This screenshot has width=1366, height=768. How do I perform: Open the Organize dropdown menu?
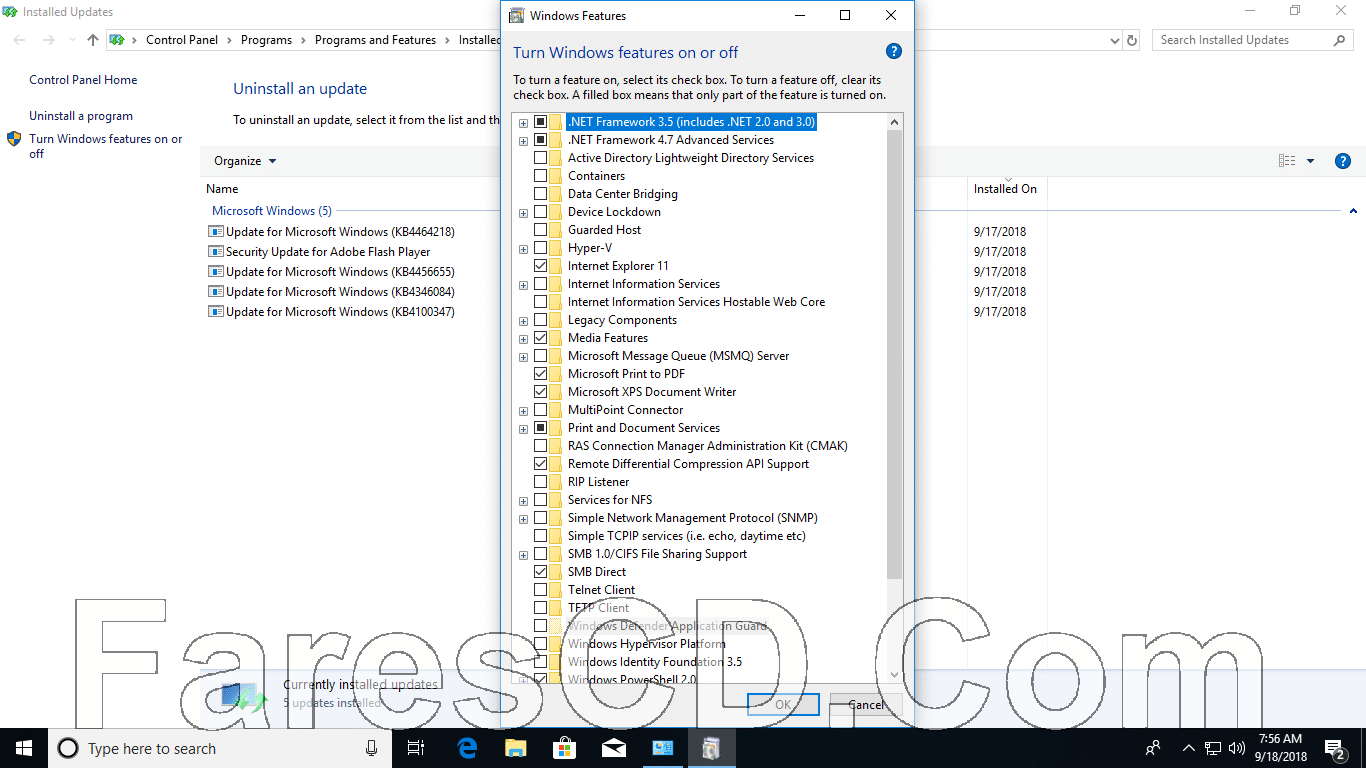tap(245, 161)
